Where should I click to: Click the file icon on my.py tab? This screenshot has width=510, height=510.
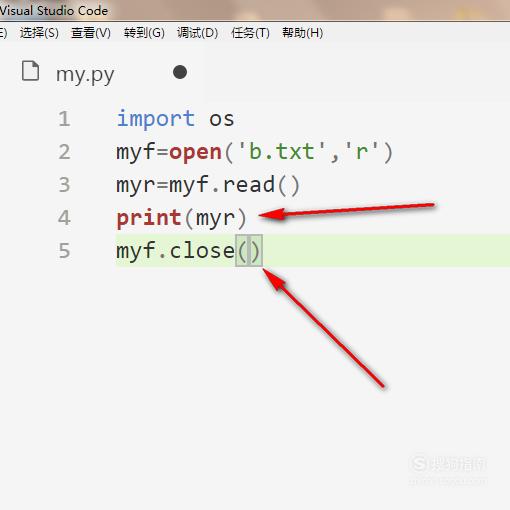(30, 71)
